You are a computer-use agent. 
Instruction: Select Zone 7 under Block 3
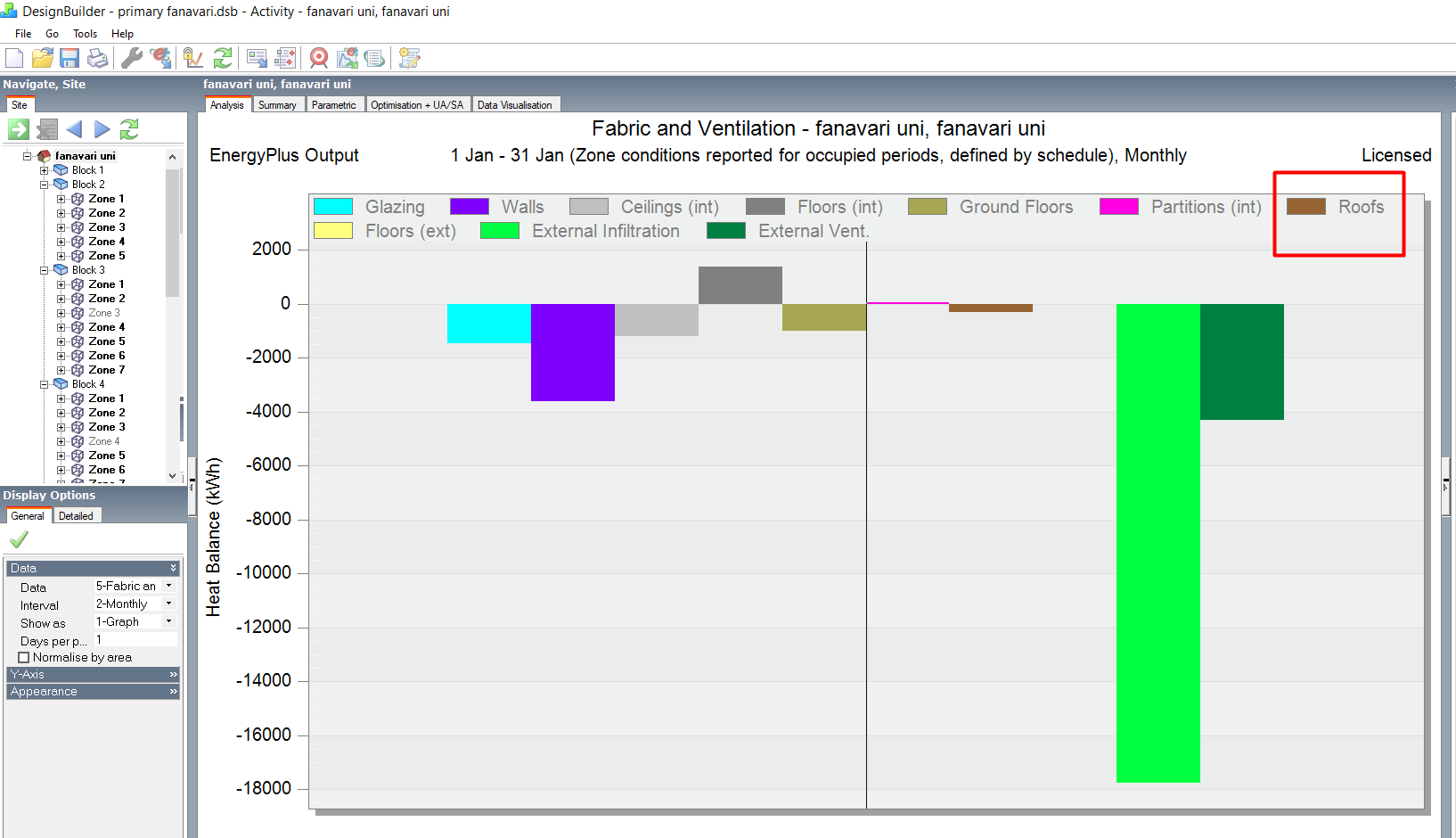(106, 370)
